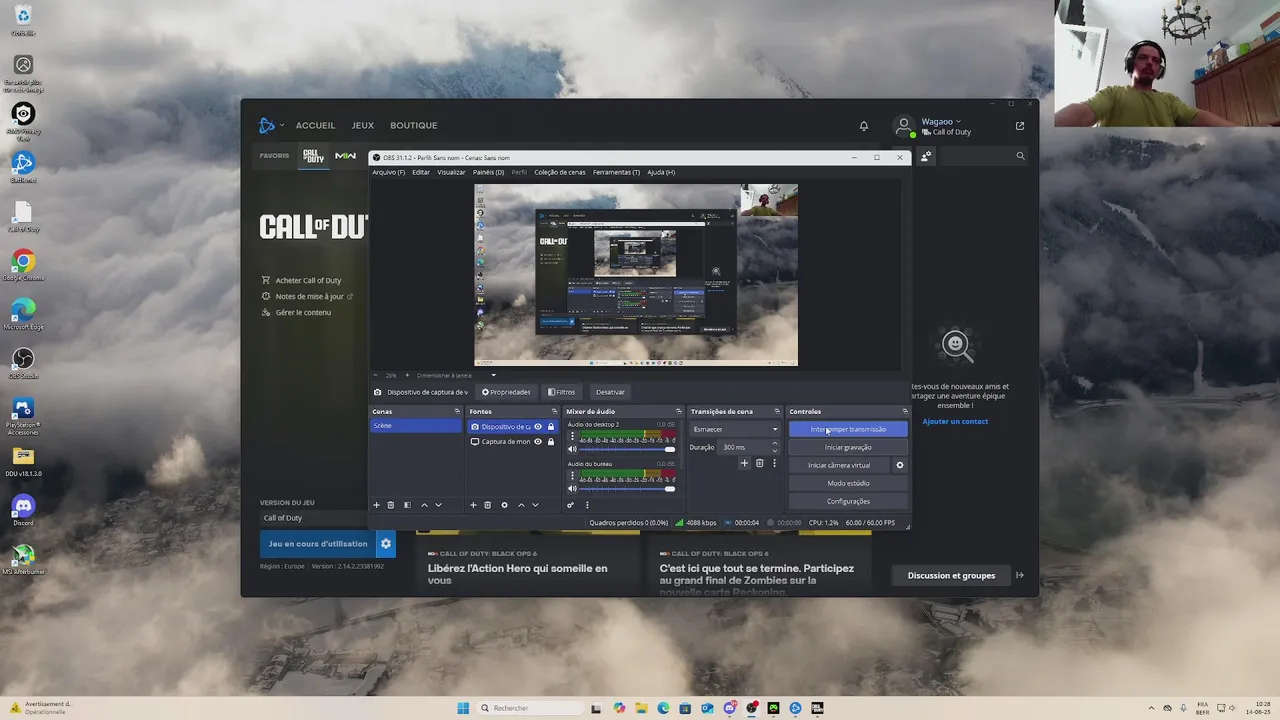
Task: Undock the Mixer de áudio panel float icon
Action: pos(678,412)
